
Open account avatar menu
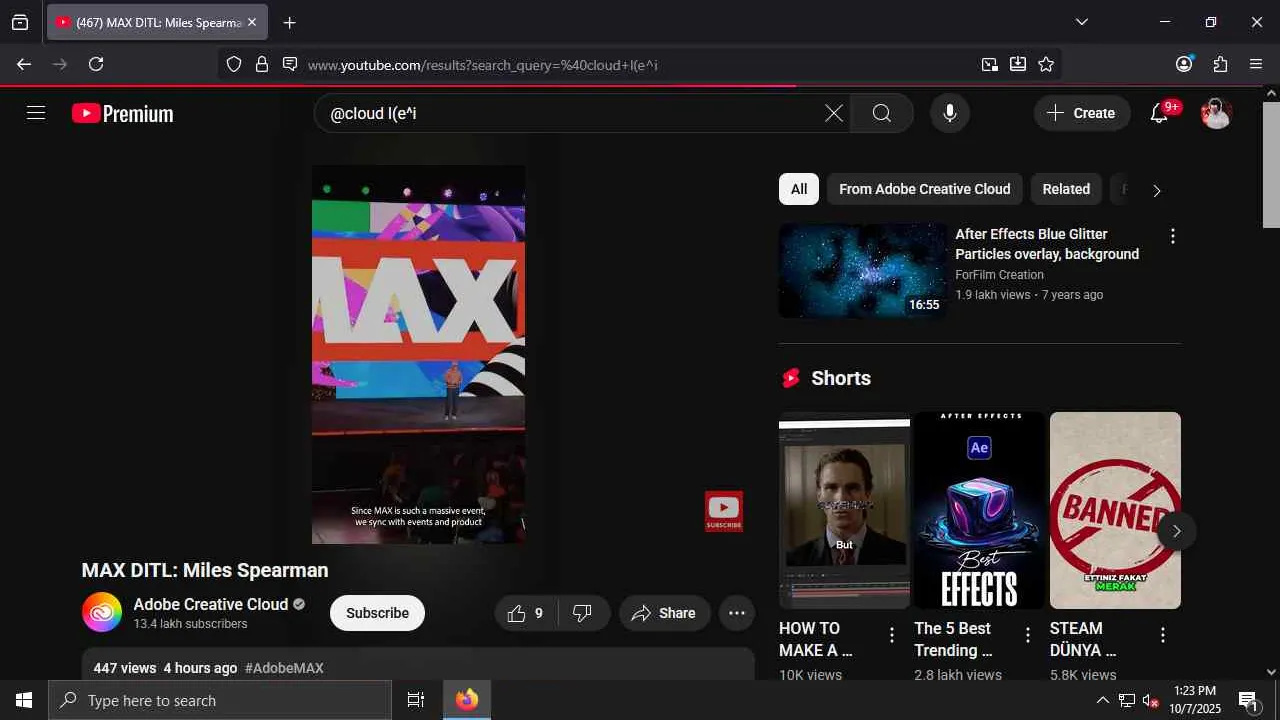1216,113
